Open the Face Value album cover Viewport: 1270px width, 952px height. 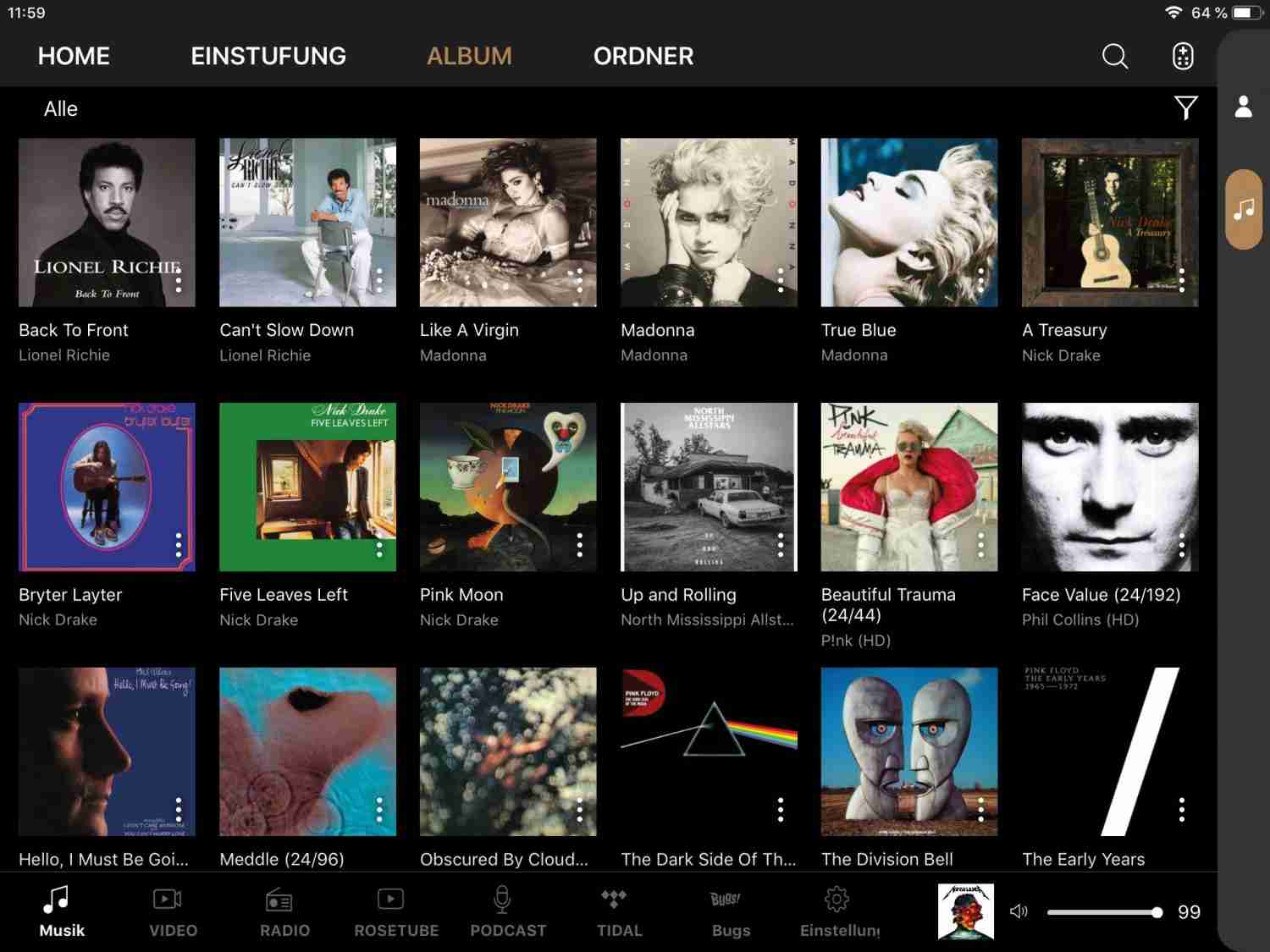1110,487
